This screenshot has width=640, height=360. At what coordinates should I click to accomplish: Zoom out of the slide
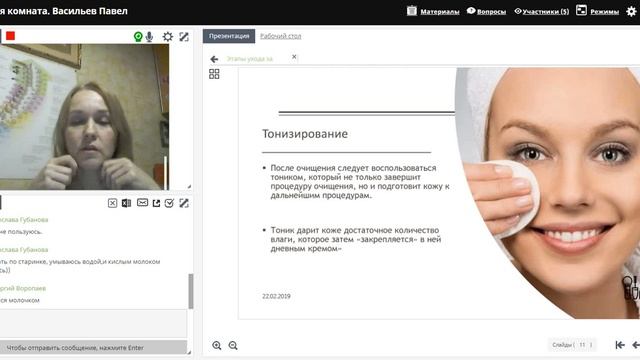(x=233, y=345)
